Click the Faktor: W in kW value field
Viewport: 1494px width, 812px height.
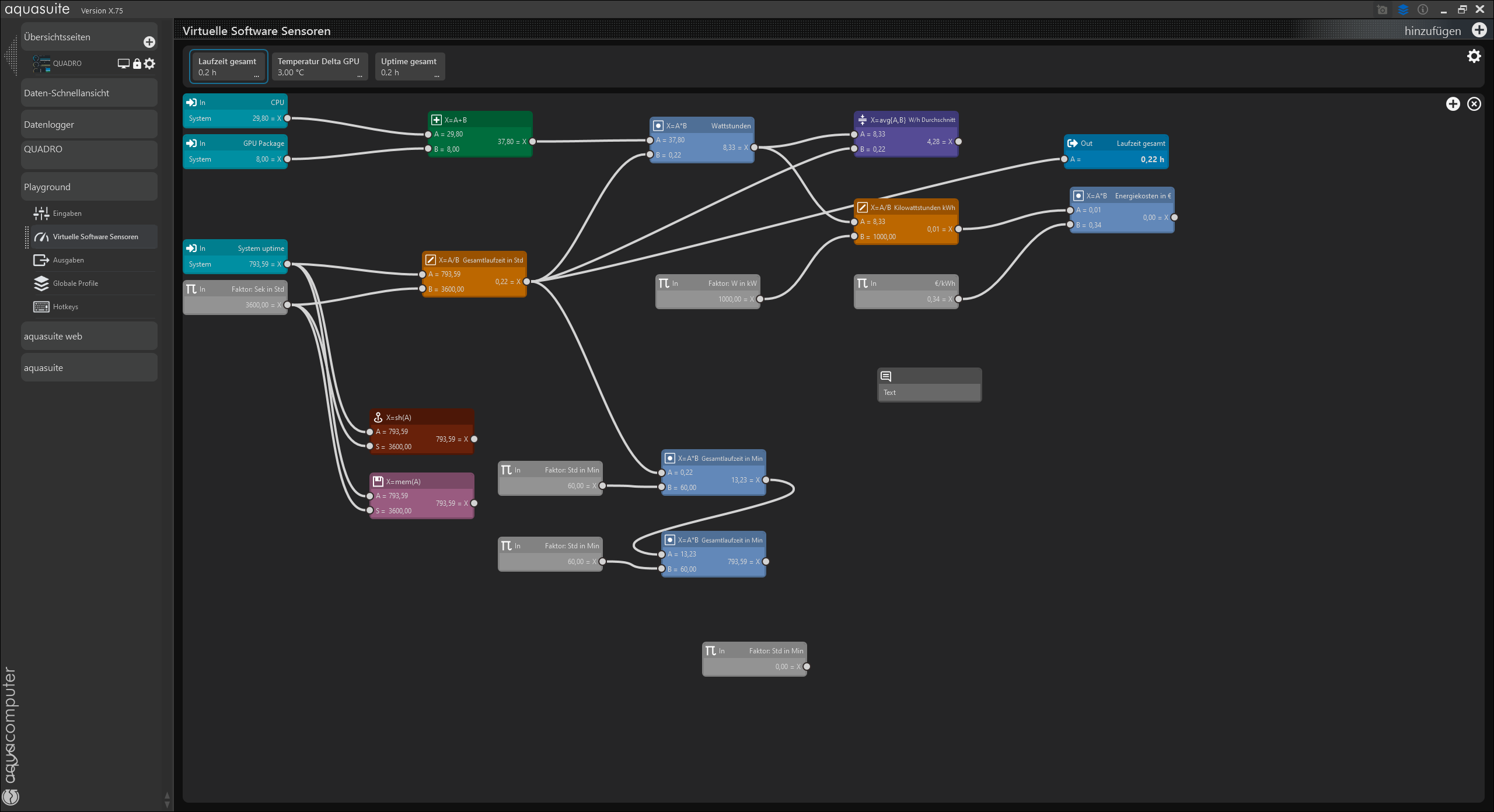(x=729, y=299)
